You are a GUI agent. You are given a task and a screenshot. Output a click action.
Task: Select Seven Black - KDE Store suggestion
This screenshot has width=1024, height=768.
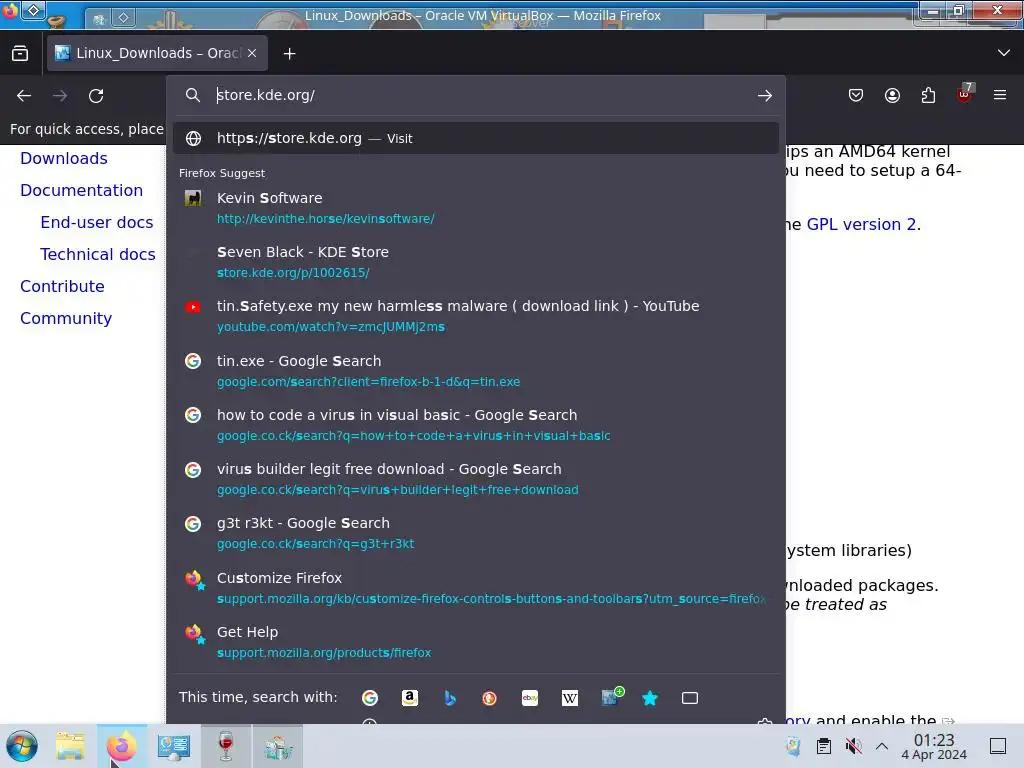pyautogui.click(x=476, y=262)
